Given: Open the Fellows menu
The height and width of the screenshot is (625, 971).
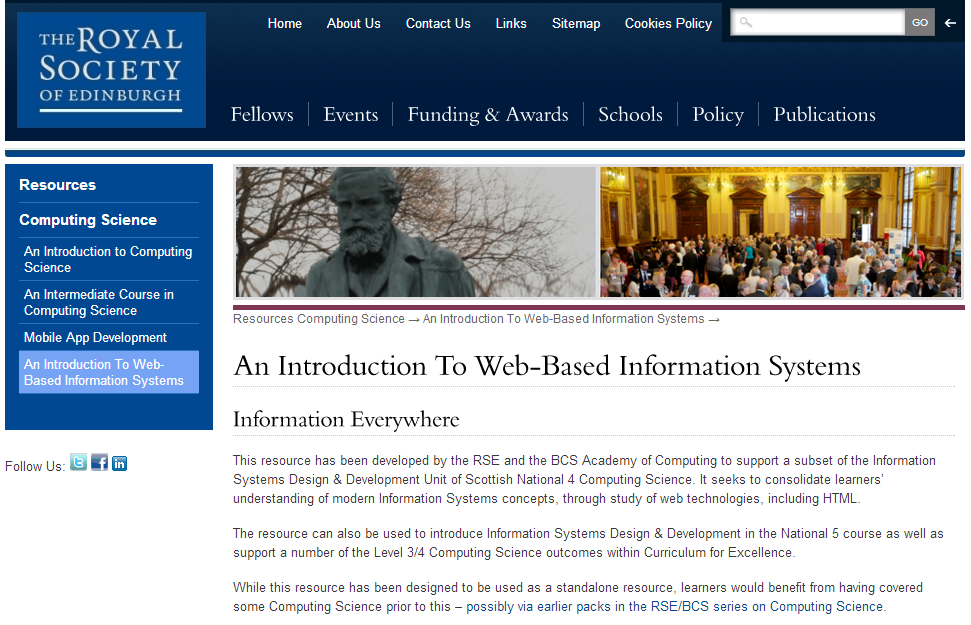Looking at the screenshot, I should coord(262,115).
